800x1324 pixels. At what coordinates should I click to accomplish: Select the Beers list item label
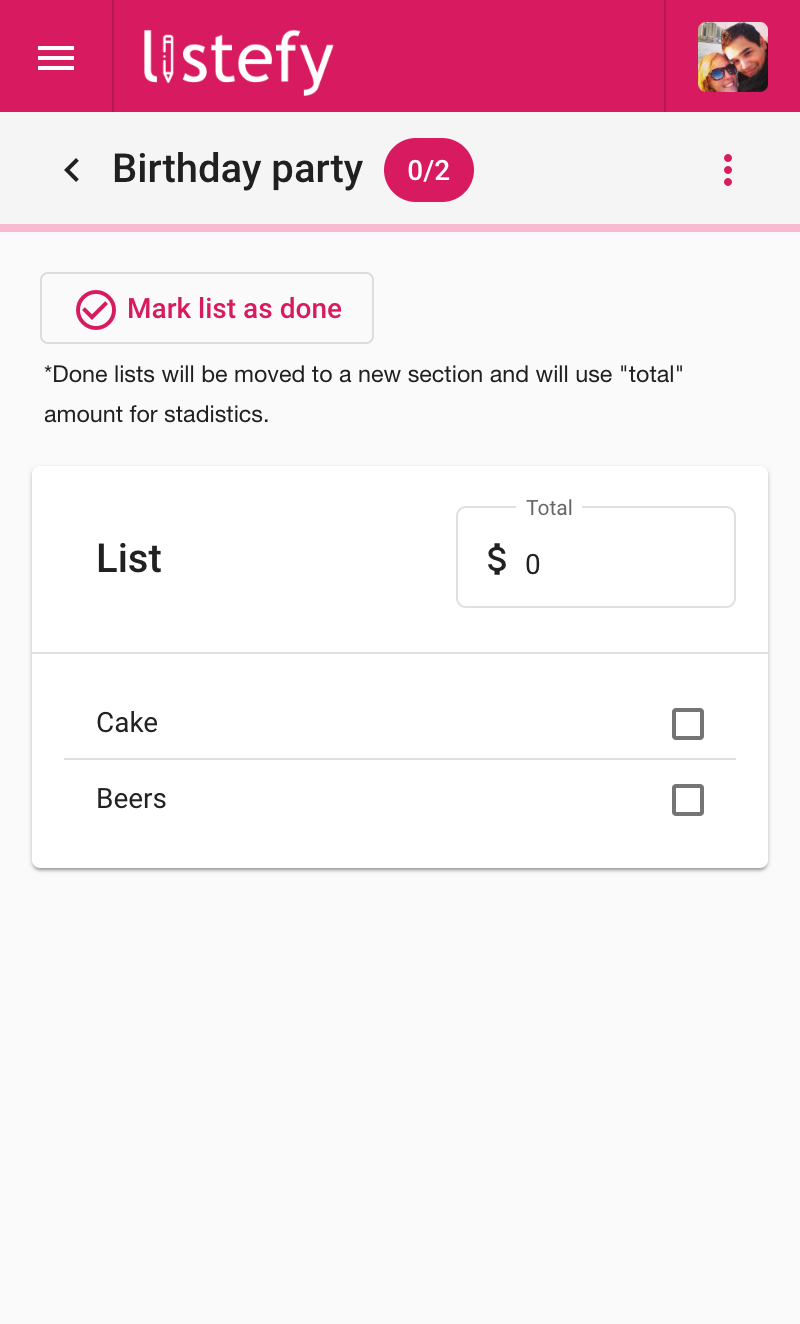click(131, 799)
